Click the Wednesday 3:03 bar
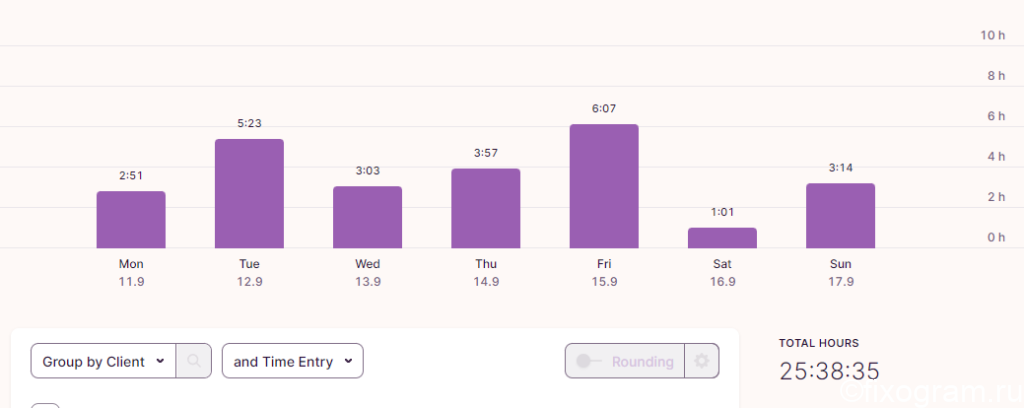Screen dimensions: 1024x408 pos(368,217)
